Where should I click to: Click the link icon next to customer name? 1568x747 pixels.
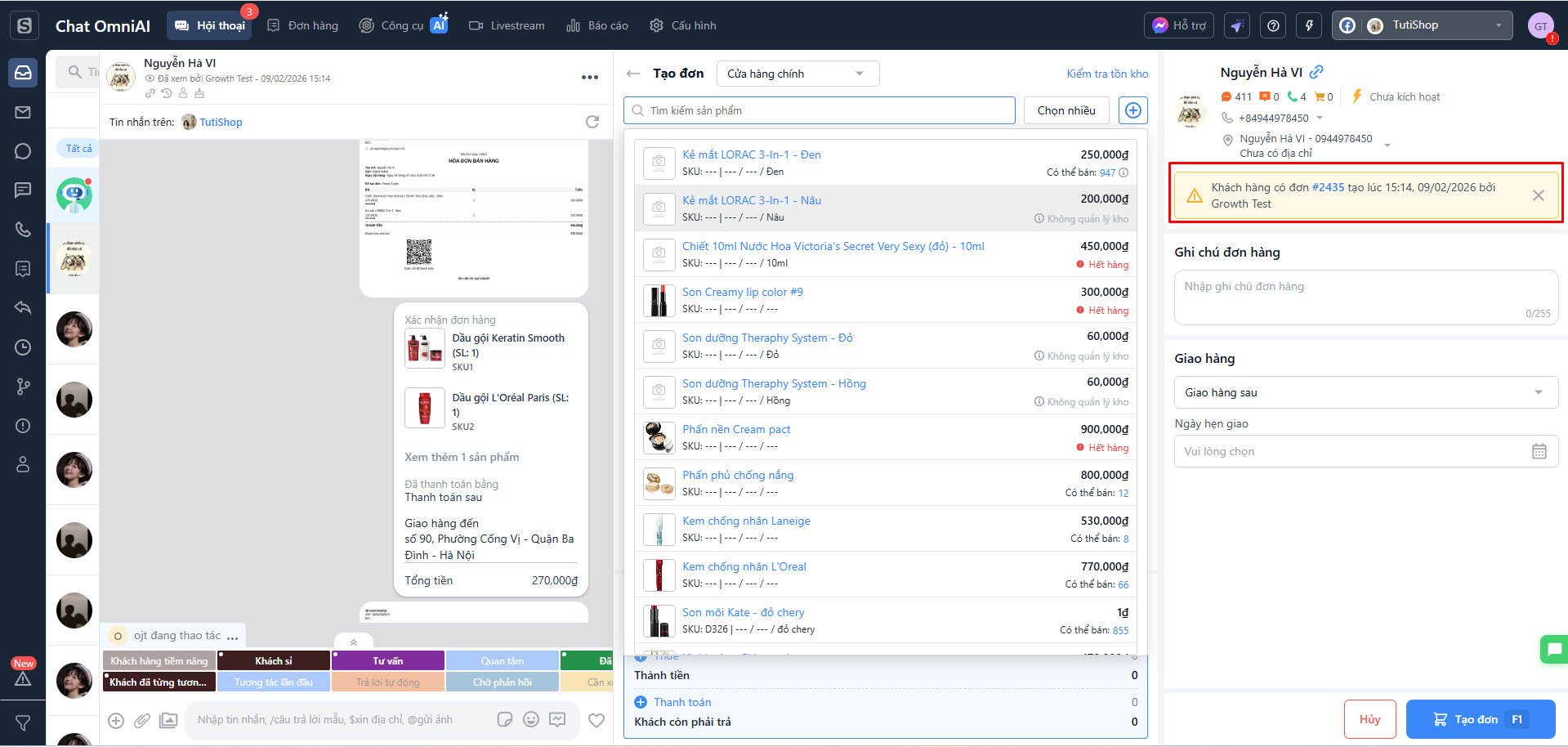(x=1316, y=72)
